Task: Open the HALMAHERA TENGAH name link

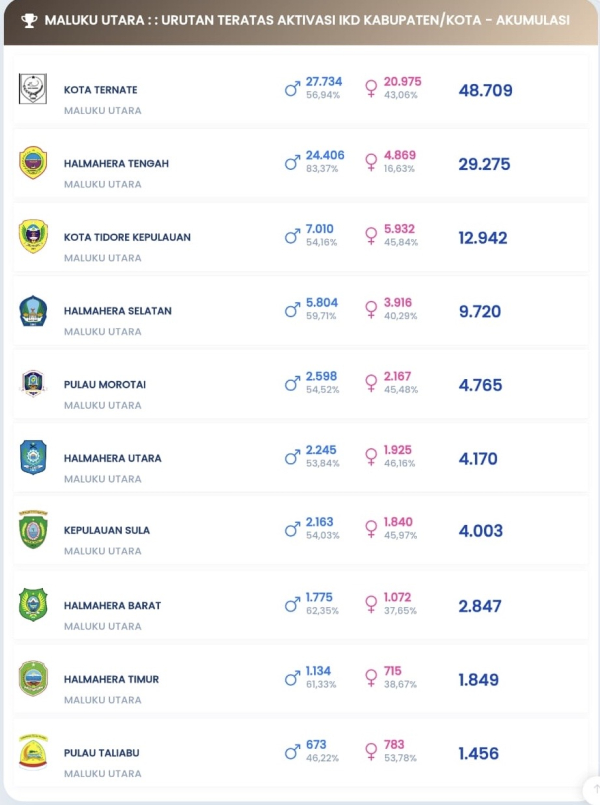Action: tap(117, 164)
